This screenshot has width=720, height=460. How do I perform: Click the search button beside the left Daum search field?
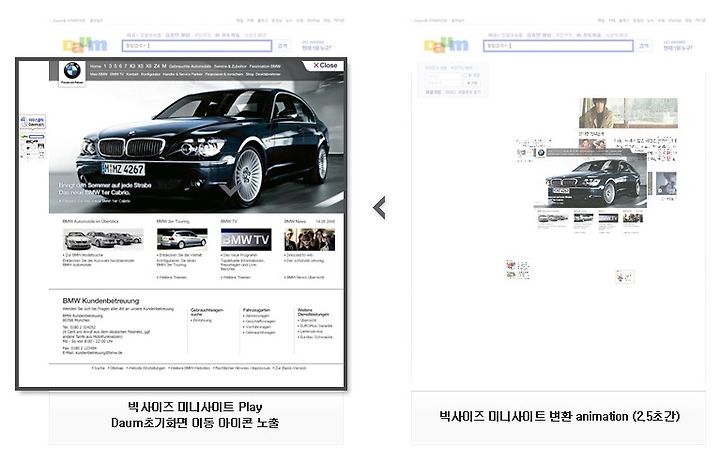283,46
